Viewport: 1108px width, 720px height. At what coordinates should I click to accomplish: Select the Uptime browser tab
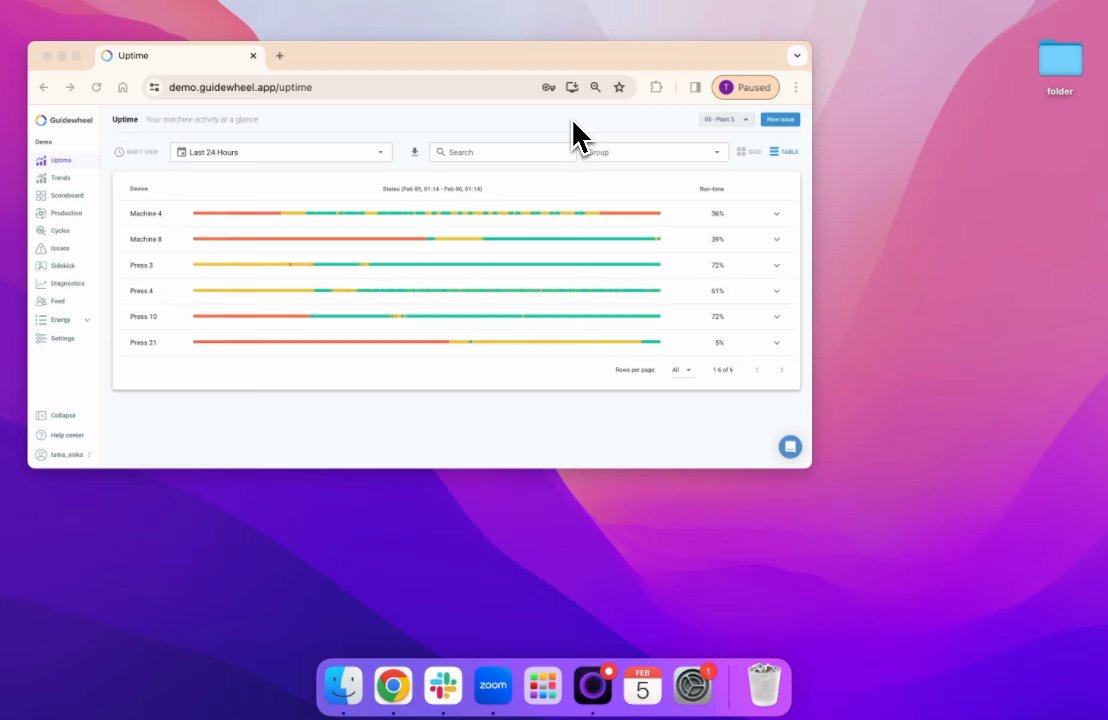click(x=179, y=56)
